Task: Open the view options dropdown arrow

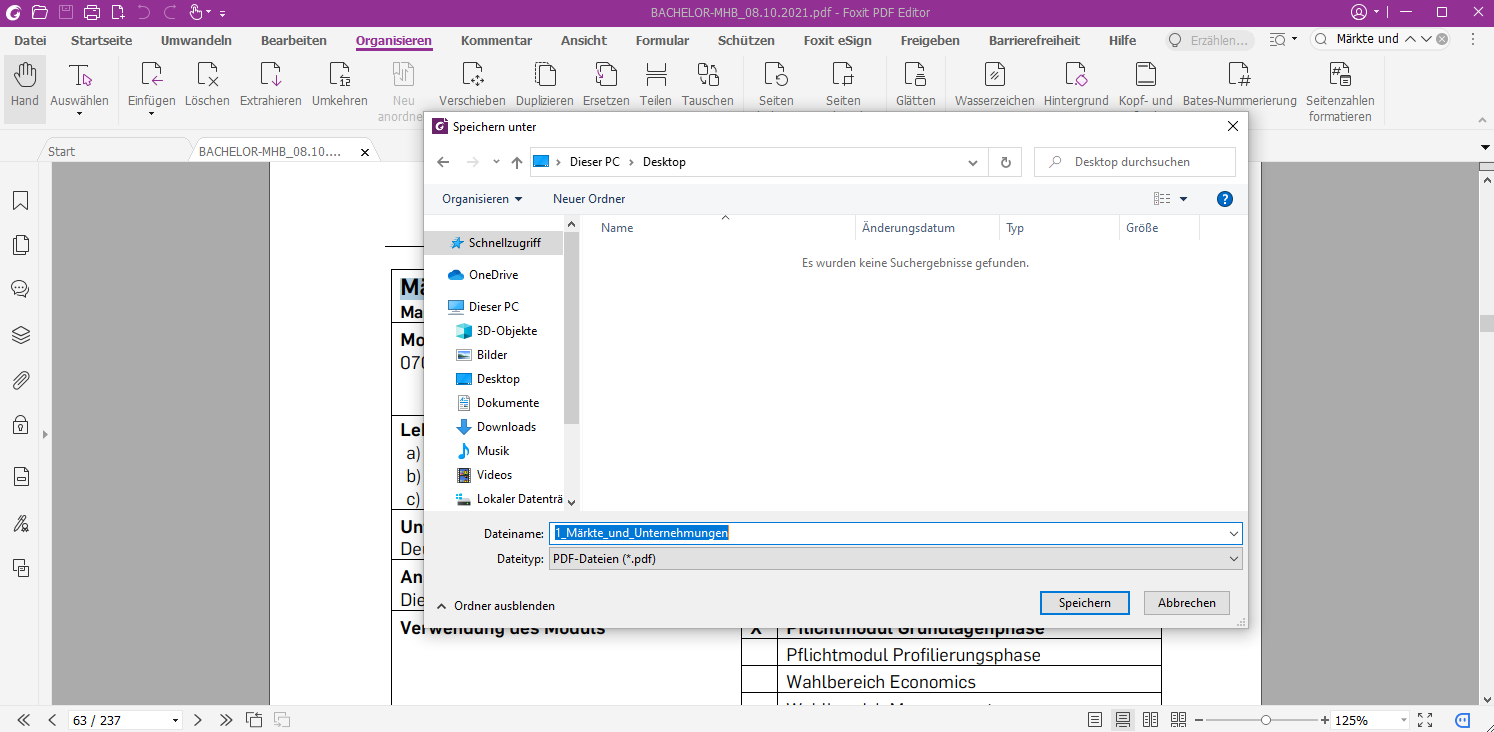Action: [1184, 199]
